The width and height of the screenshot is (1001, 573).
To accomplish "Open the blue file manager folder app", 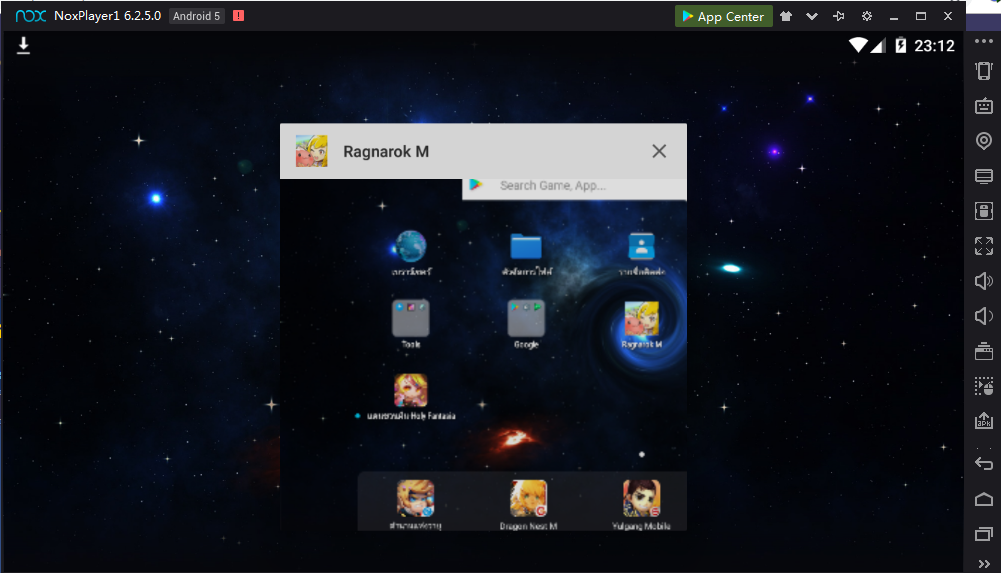I will pyautogui.click(x=526, y=246).
